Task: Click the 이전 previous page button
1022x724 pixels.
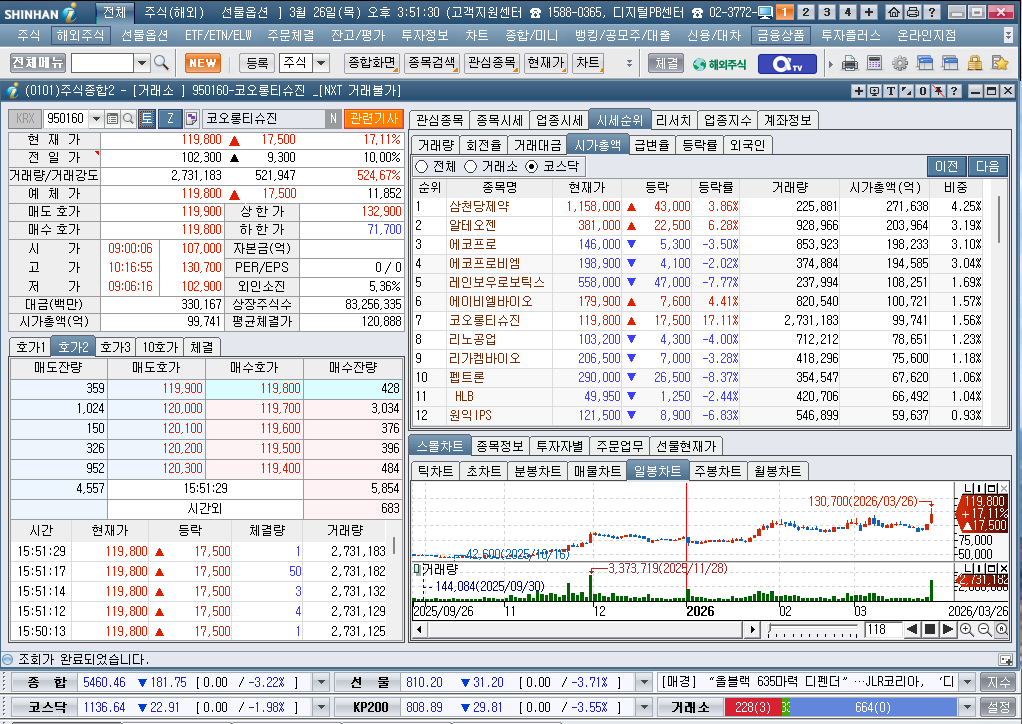Action: (x=946, y=167)
